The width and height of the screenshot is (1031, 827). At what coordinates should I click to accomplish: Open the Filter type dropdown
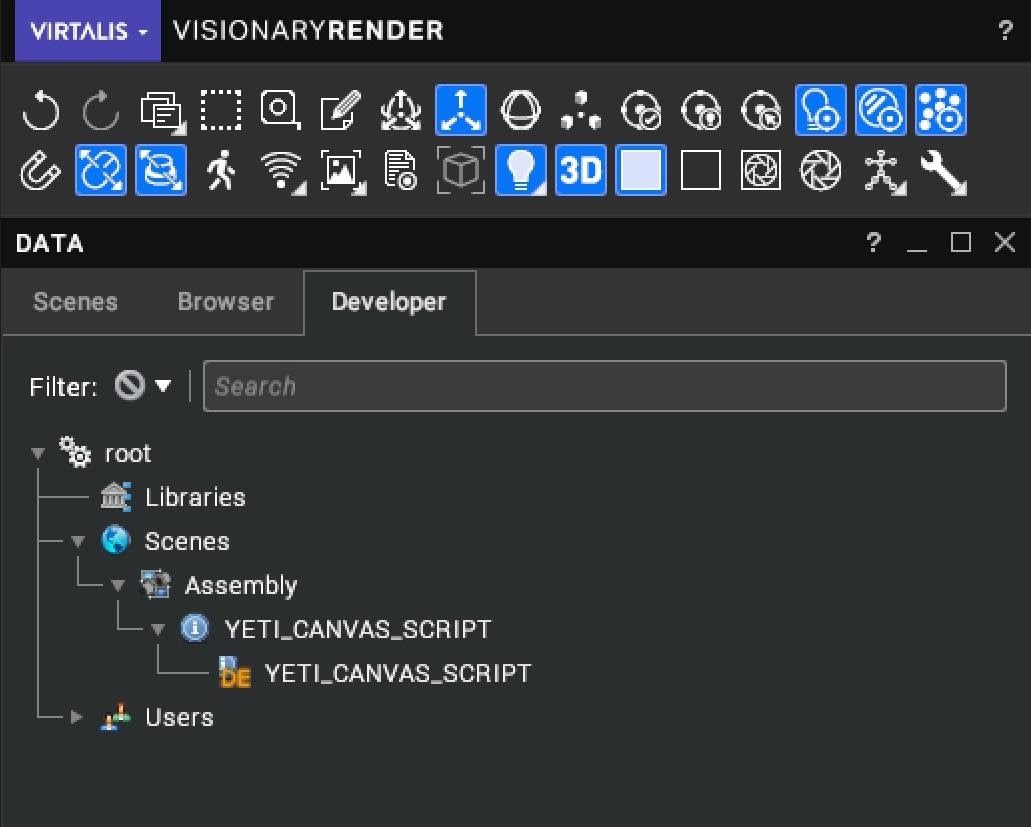143,386
